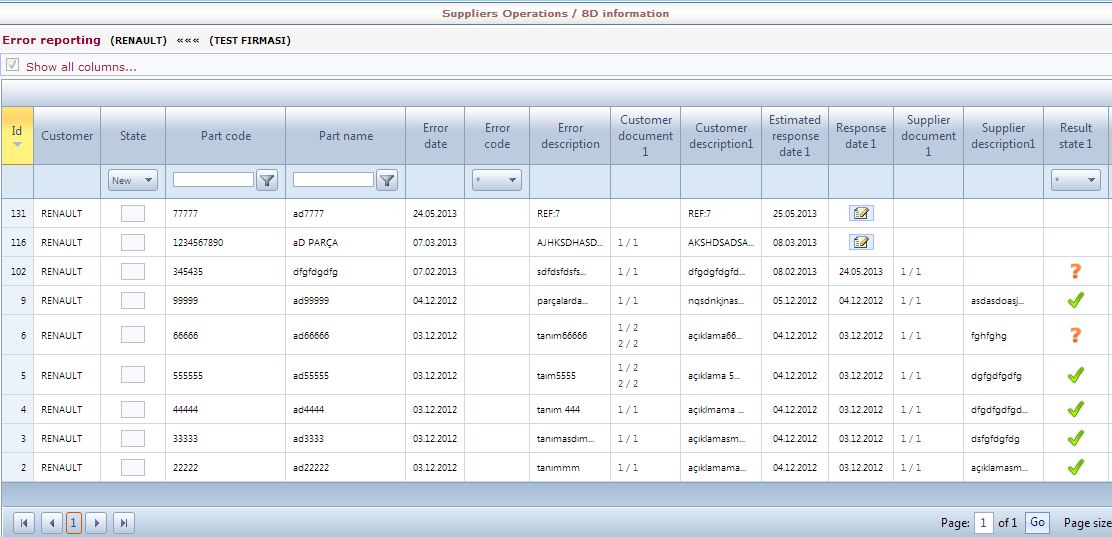Toggle the Show all columns checkbox
The image size is (1112, 537).
click(x=13, y=65)
